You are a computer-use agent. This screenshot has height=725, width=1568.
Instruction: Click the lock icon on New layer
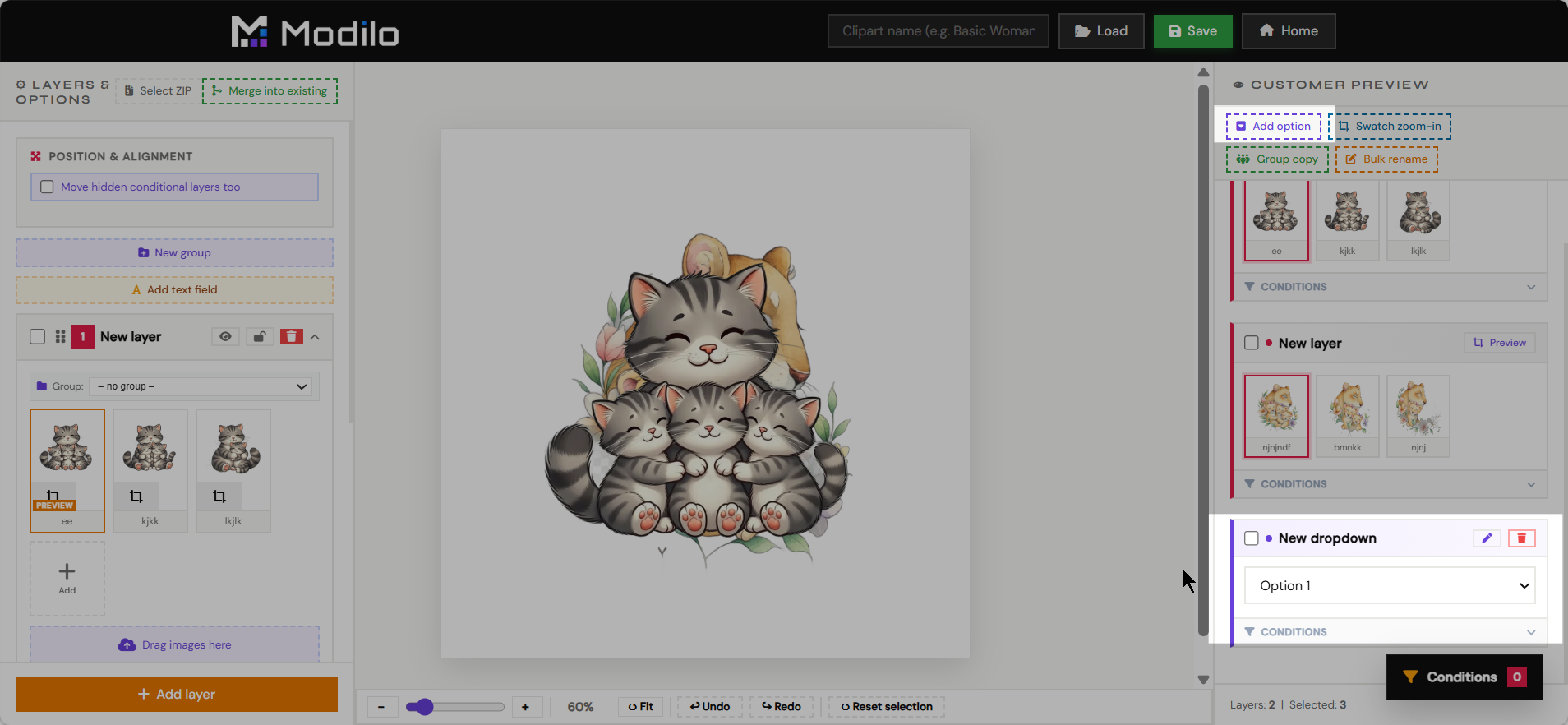pos(259,336)
